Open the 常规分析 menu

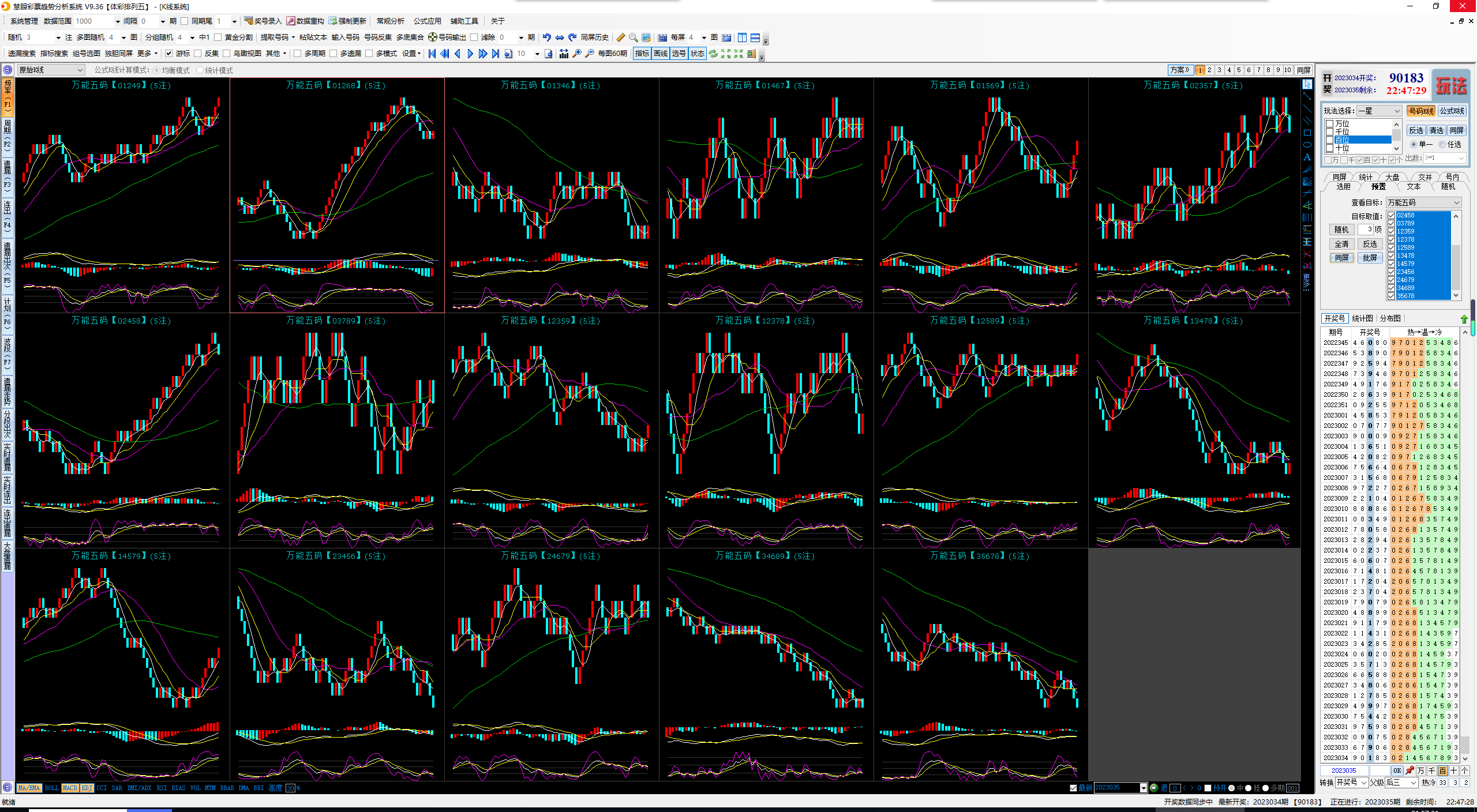[x=391, y=21]
